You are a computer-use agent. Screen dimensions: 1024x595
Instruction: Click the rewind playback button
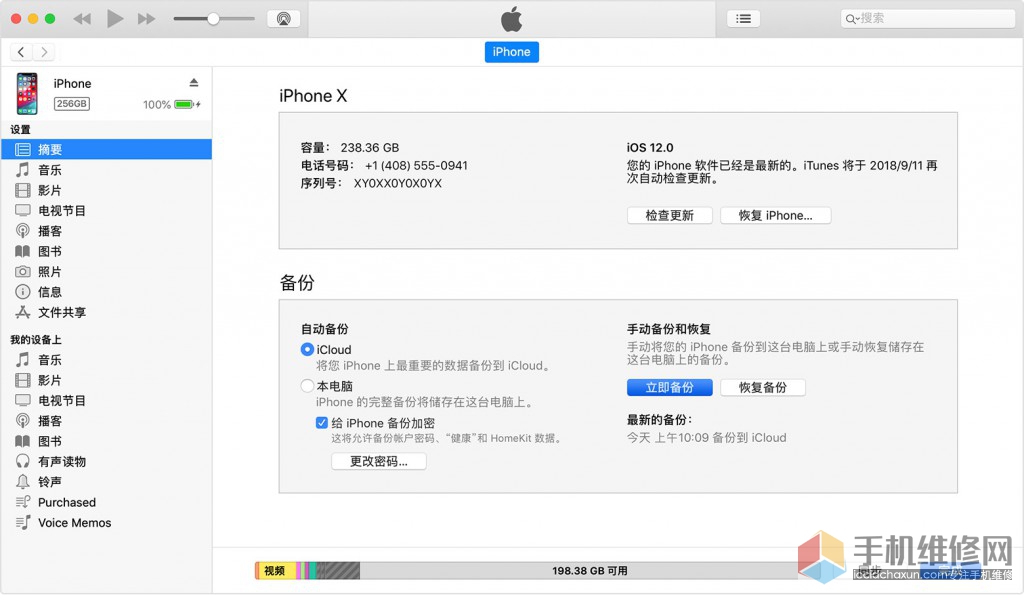coord(82,19)
